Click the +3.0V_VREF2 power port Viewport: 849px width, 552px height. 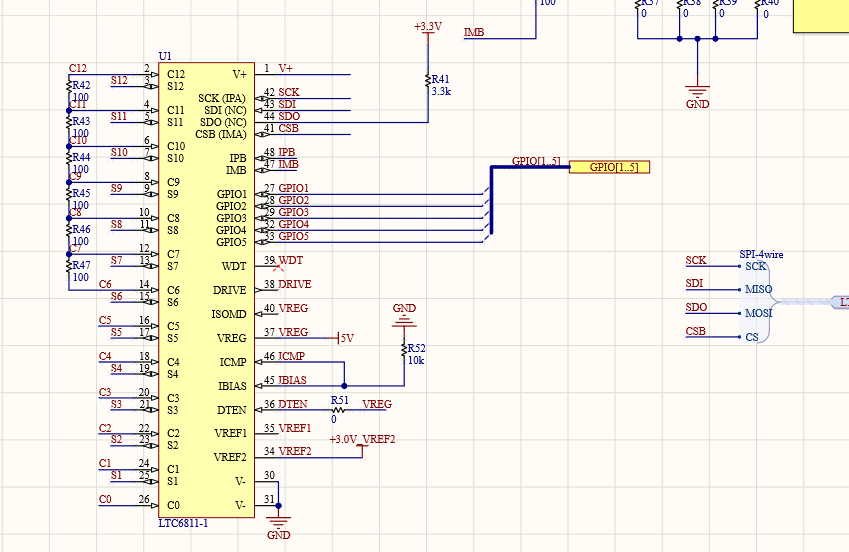pyautogui.click(x=362, y=440)
